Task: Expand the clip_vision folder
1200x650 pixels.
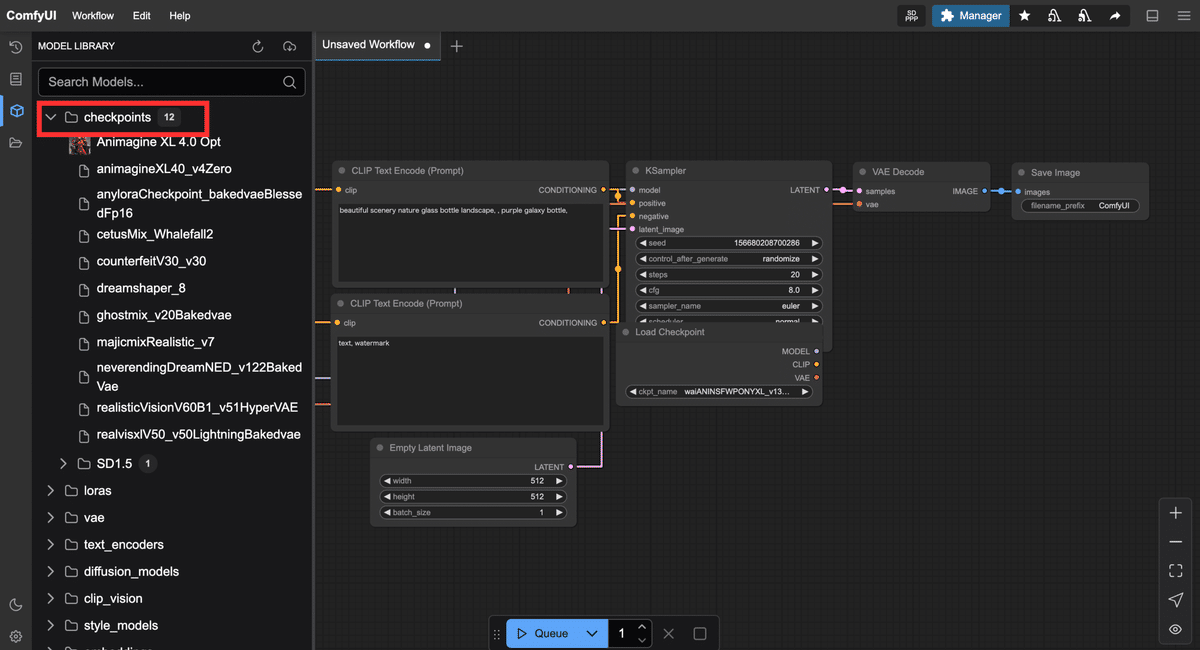Action: click(x=51, y=599)
